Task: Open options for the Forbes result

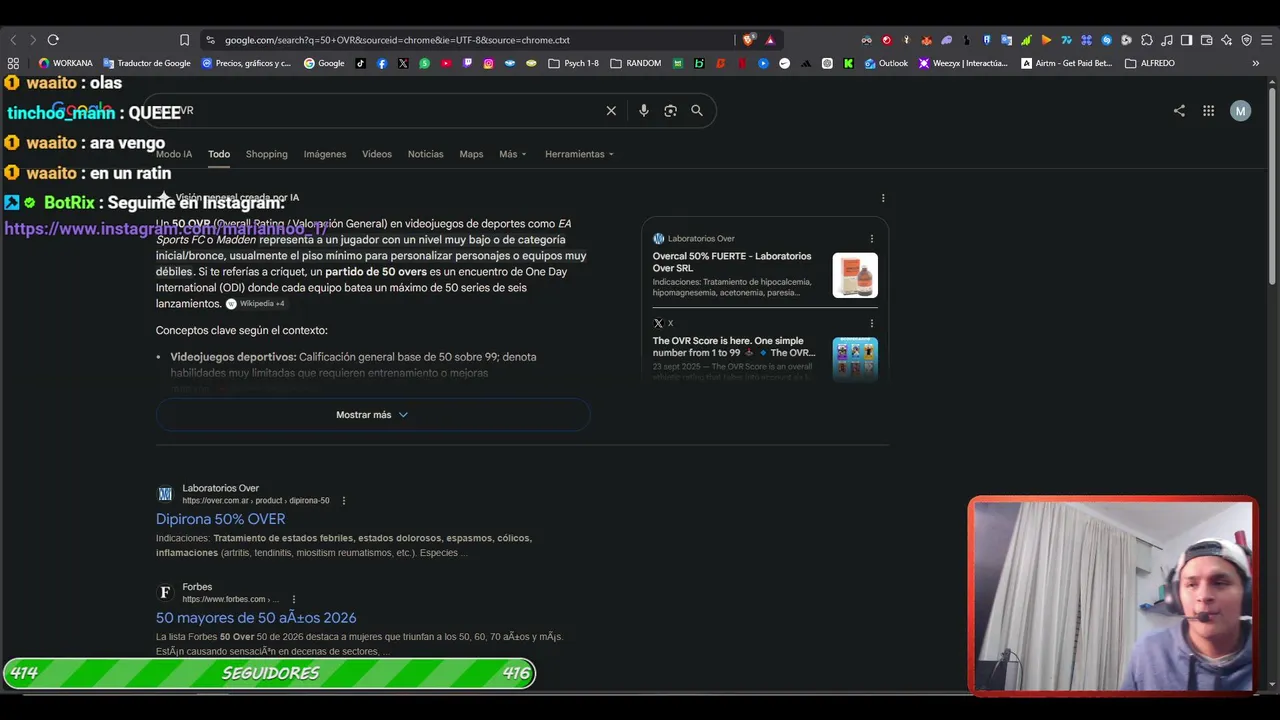Action: pyautogui.click(x=294, y=600)
